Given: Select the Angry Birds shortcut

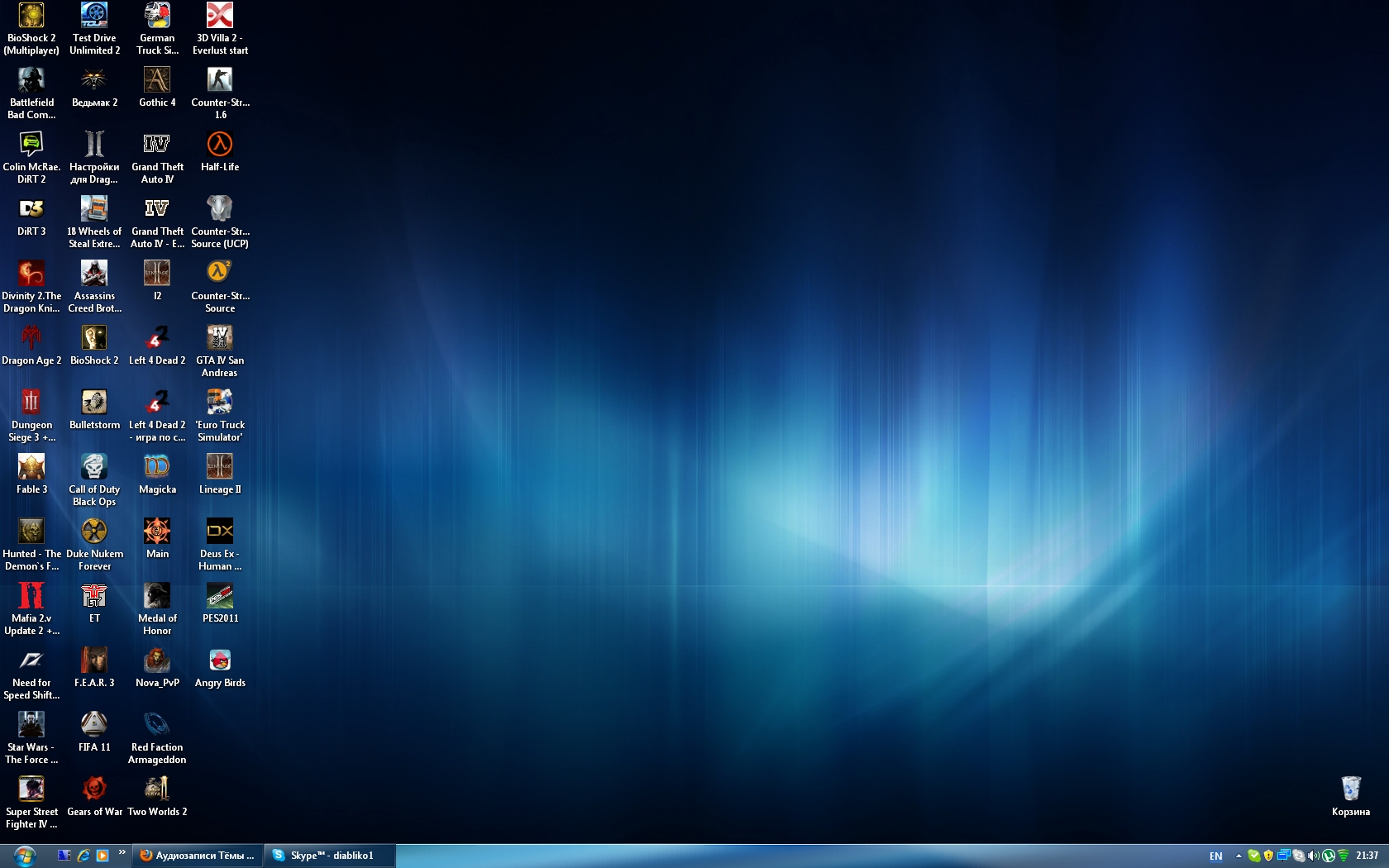Looking at the screenshot, I should tap(220, 668).
